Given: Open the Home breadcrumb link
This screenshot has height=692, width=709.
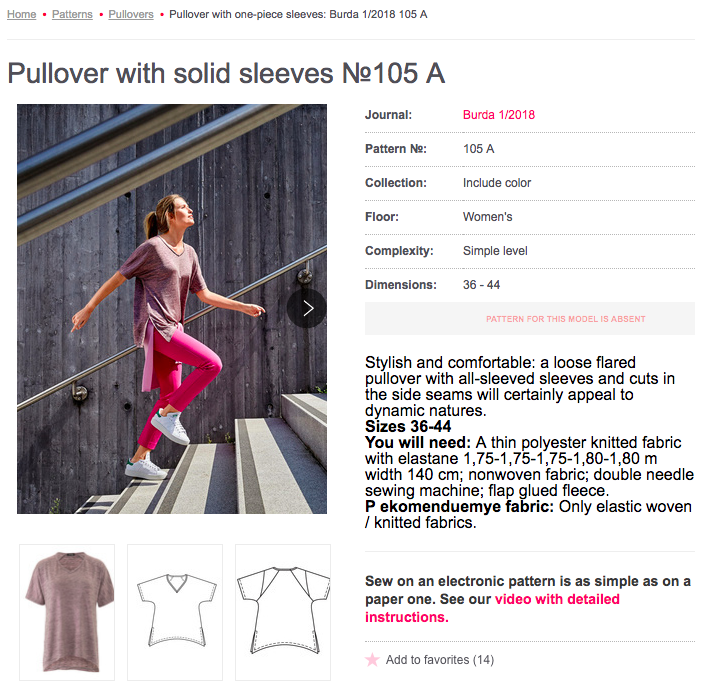Looking at the screenshot, I should [x=22, y=15].
